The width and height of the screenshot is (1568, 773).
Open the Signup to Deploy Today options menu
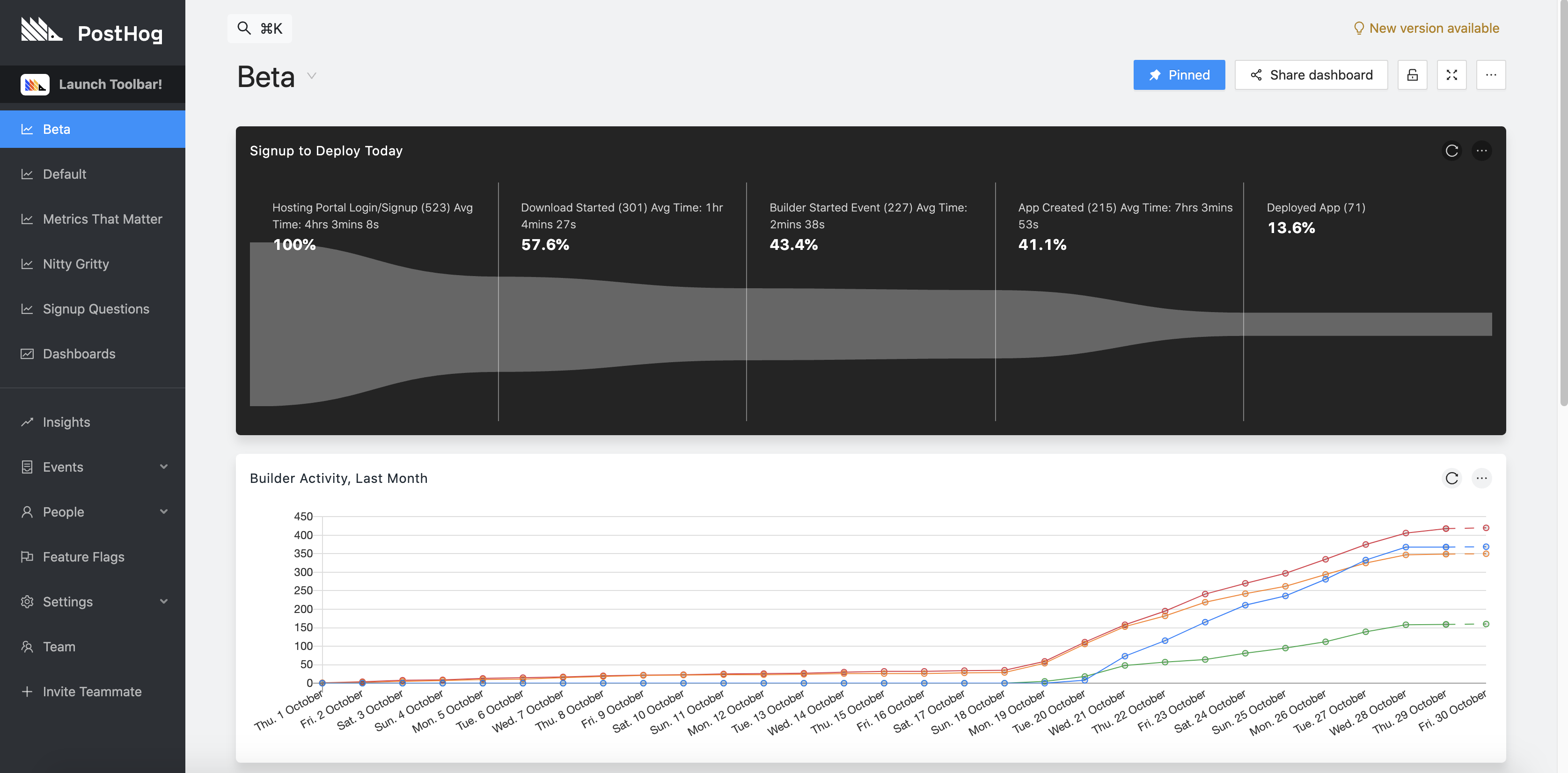1481,151
